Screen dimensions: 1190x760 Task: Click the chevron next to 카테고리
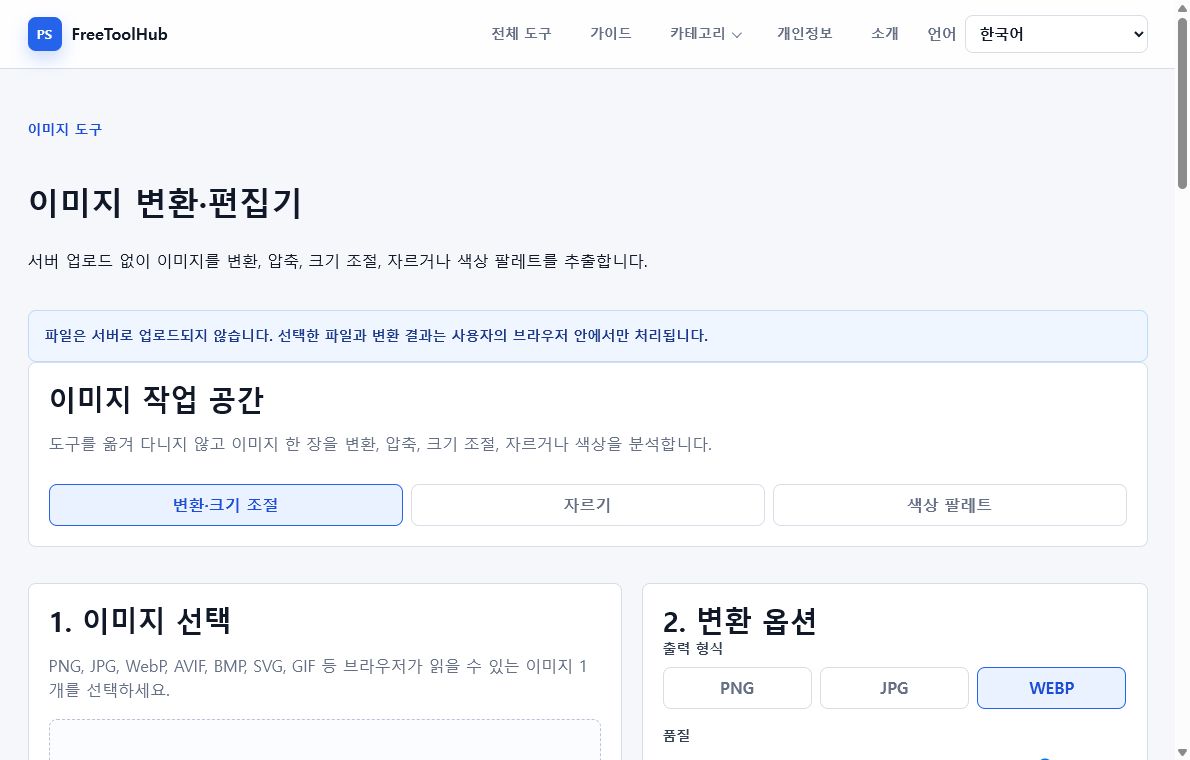click(x=736, y=35)
